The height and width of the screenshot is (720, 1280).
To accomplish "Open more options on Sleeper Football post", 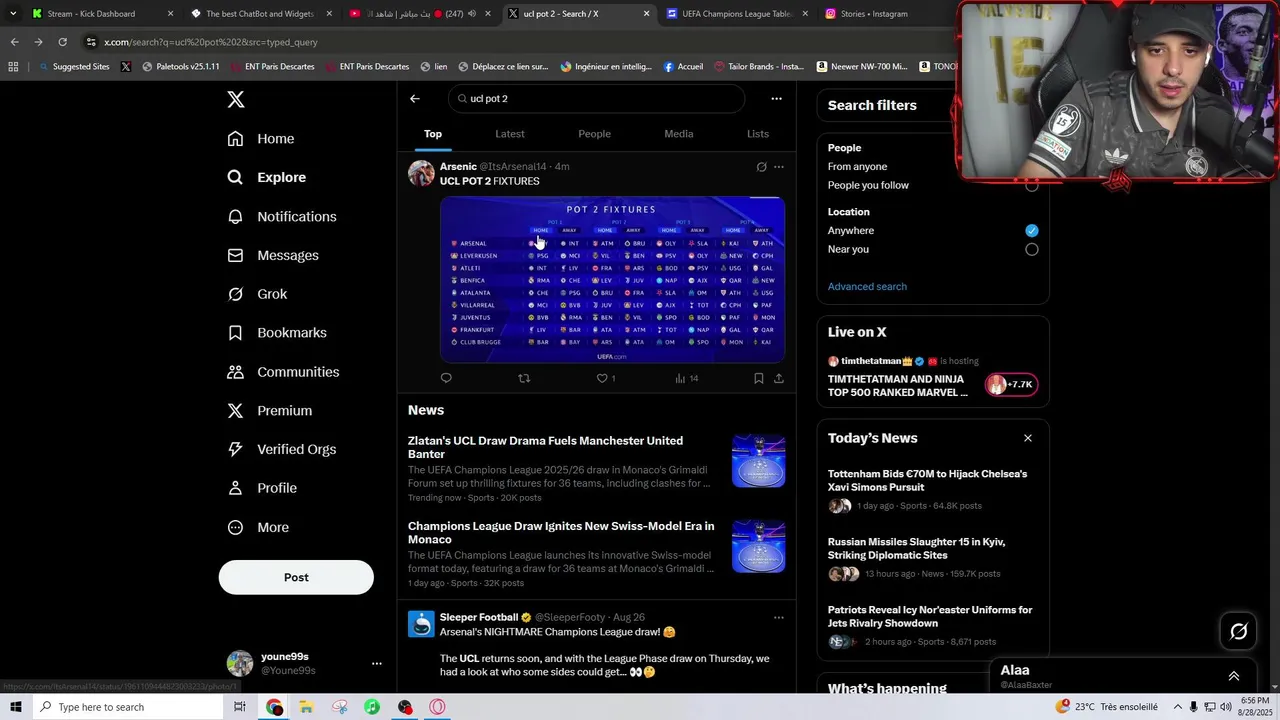I will pyautogui.click(x=779, y=618).
